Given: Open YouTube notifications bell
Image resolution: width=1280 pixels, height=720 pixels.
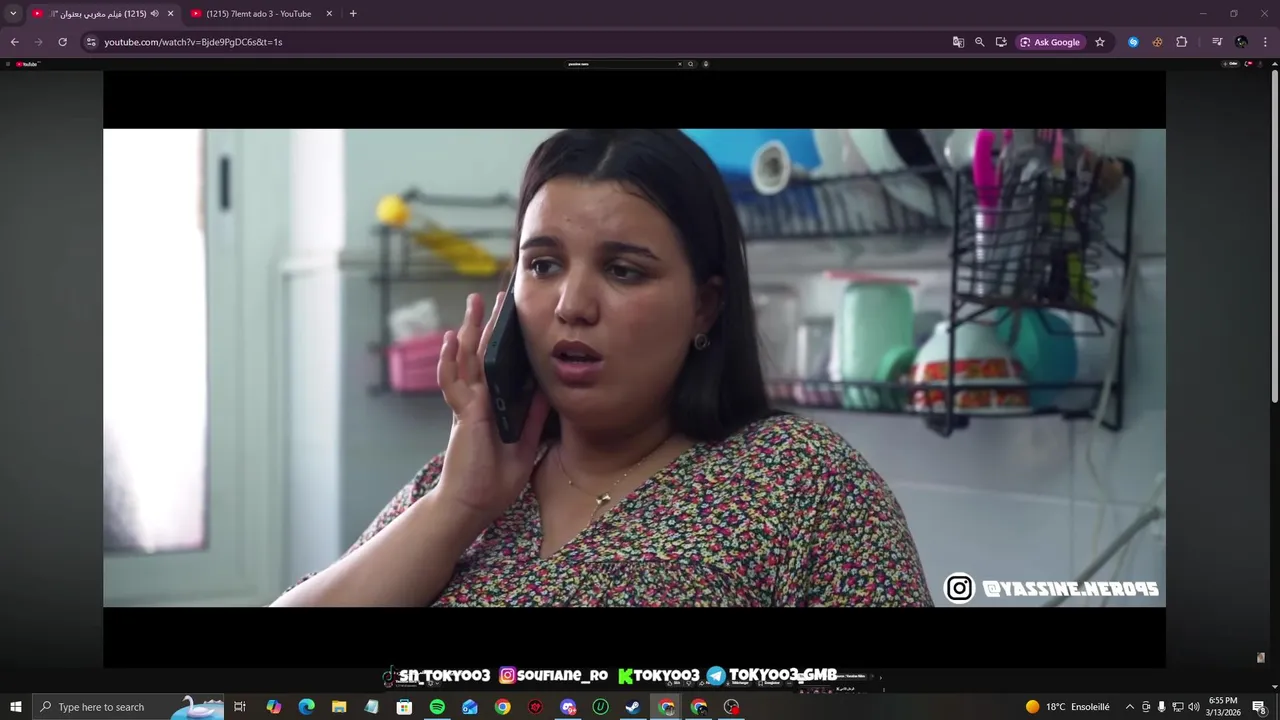Looking at the screenshot, I should tap(1247, 64).
